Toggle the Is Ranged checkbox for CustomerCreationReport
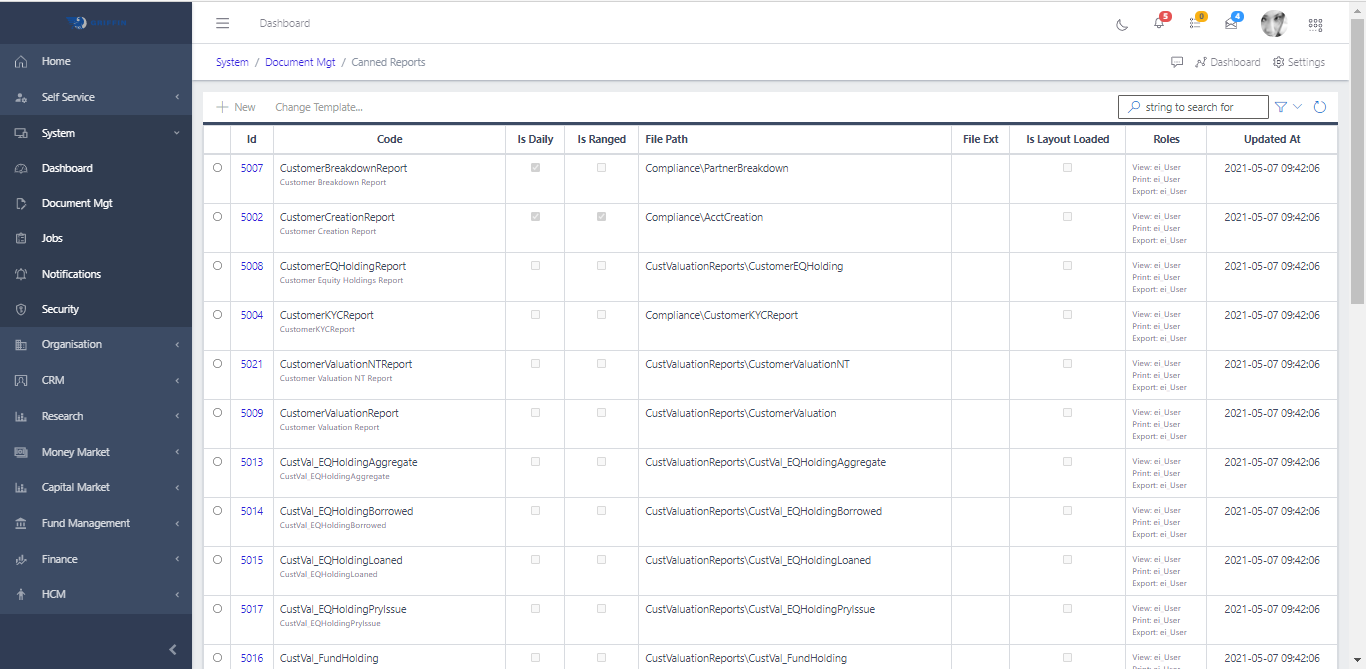The width and height of the screenshot is (1366, 669). pyautogui.click(x=601, y=216)
